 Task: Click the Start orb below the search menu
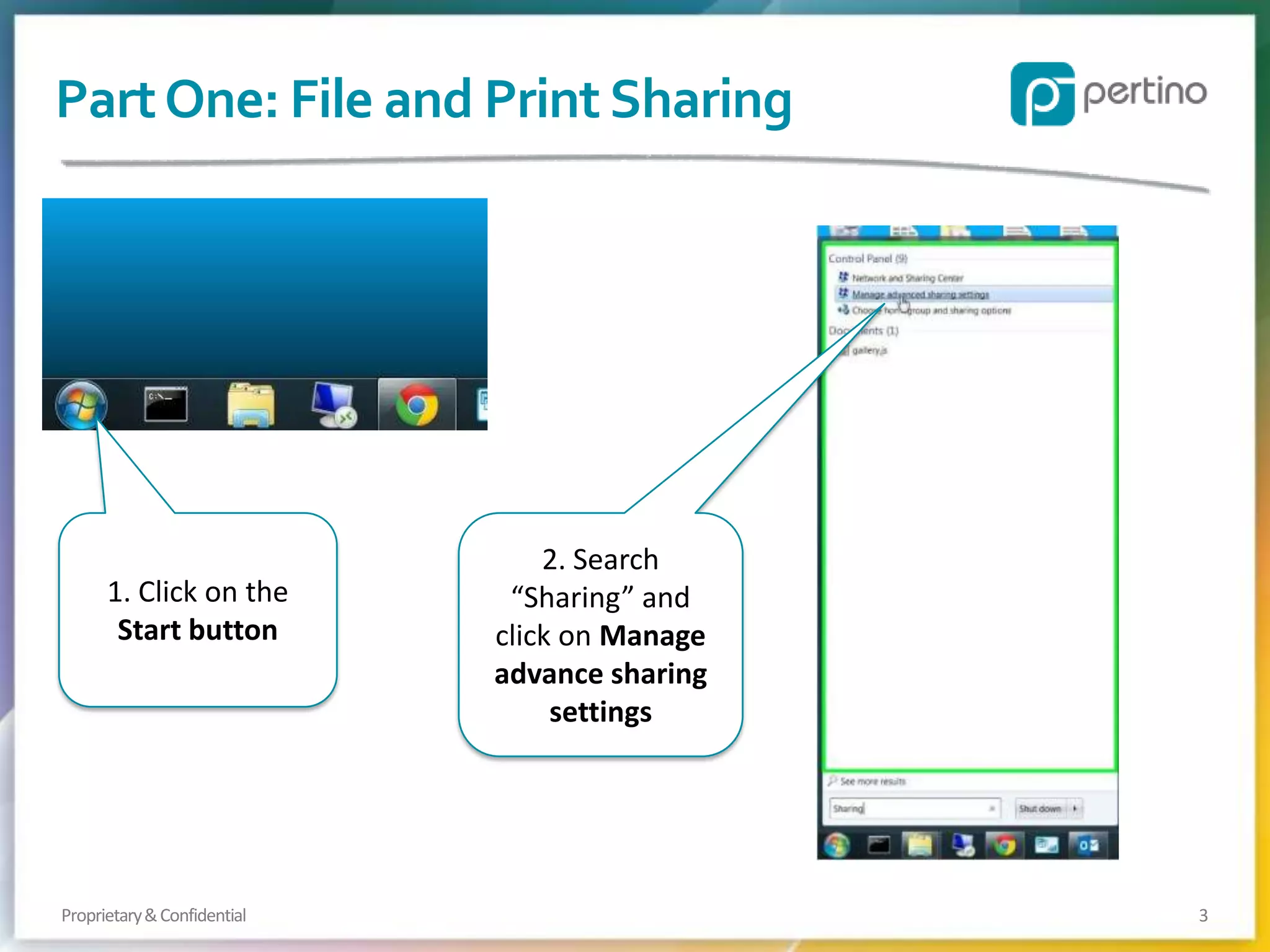837,845
